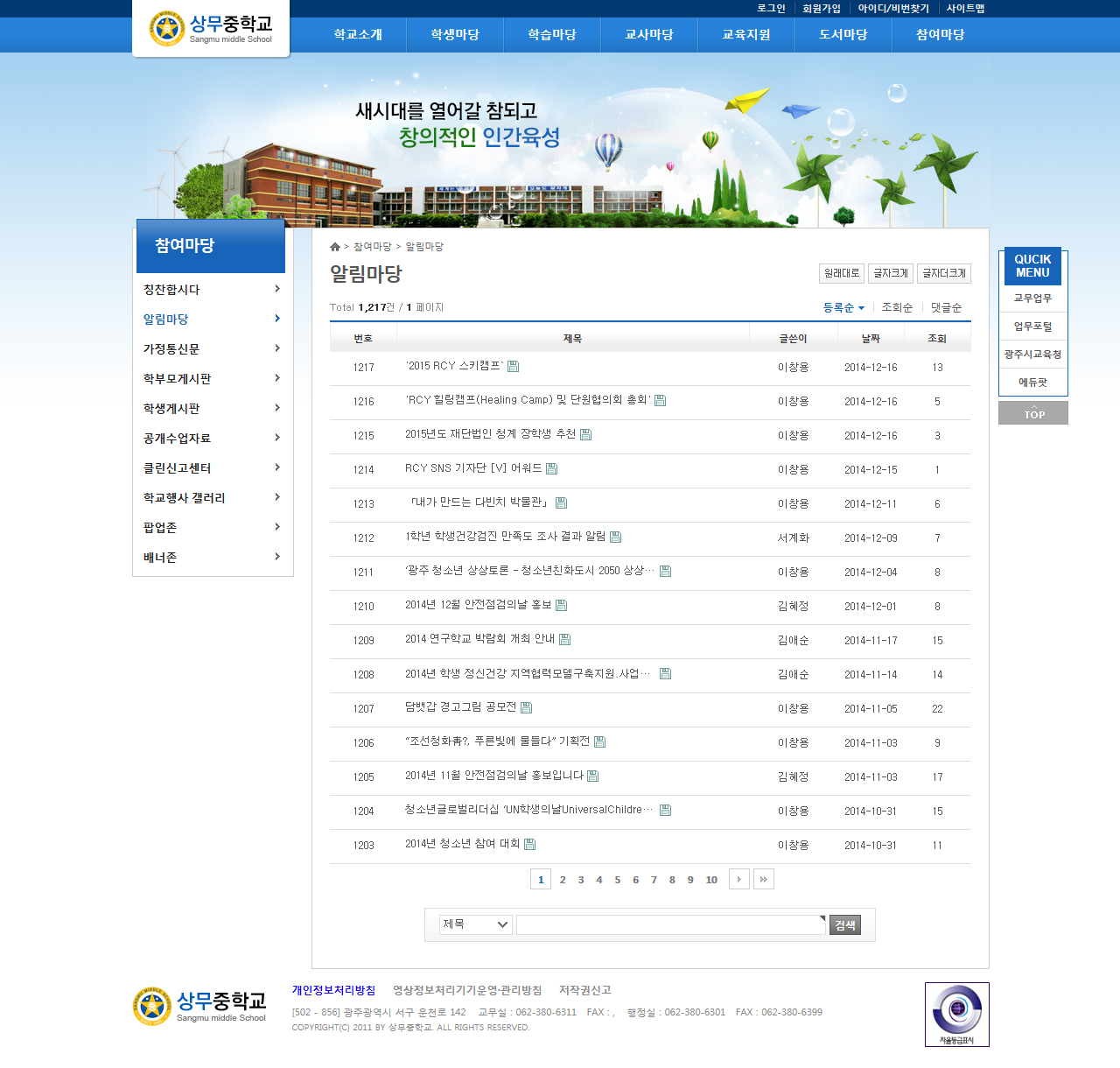Expand 칭찬합시다 sidebar chevron

tap(277, 289)
